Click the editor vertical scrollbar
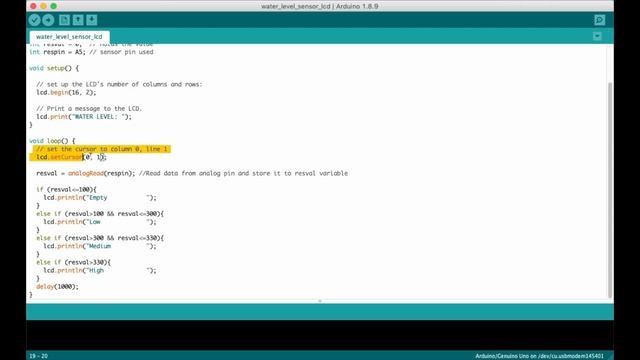Image resolution: width=640 pixels, height=360 pixels. click(610, 190)
